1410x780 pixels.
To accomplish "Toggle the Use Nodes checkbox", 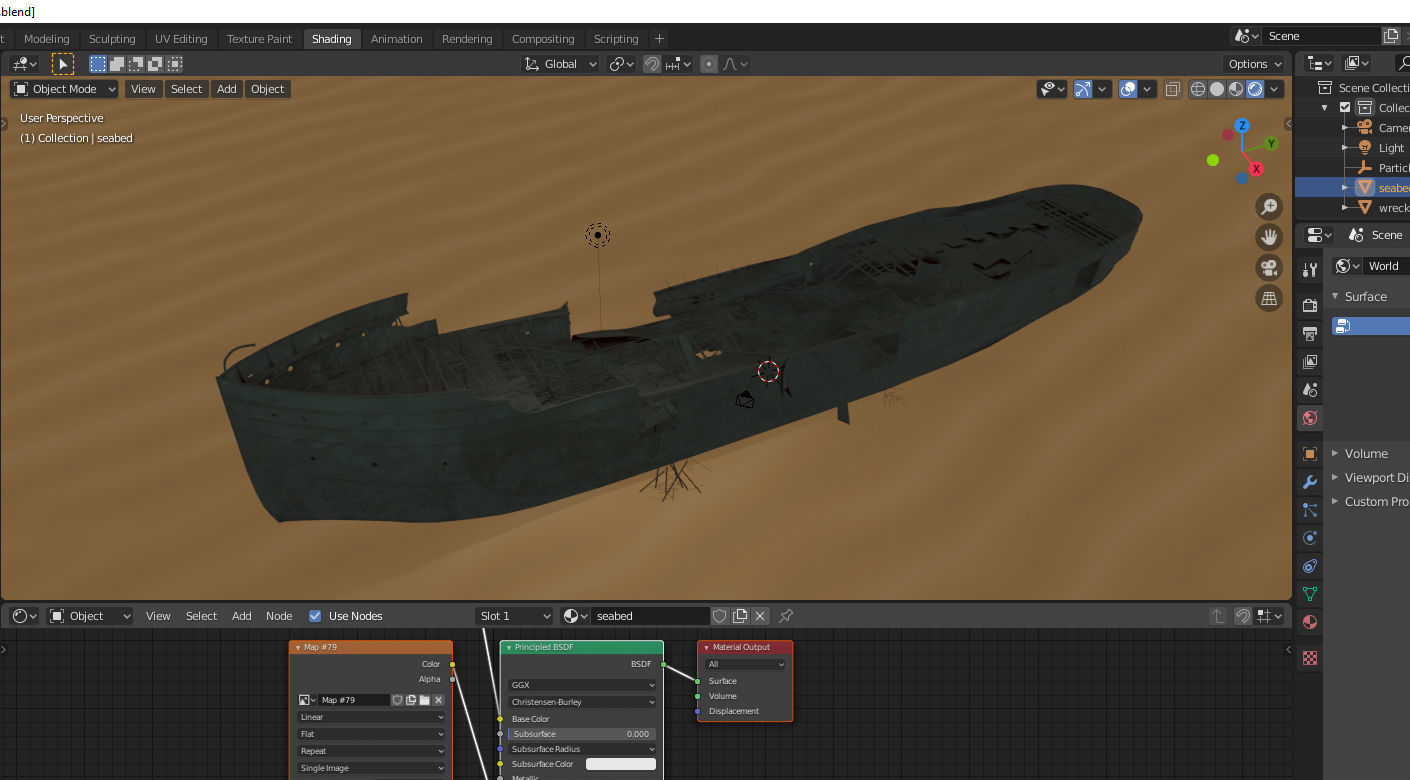I will point(315,616).
